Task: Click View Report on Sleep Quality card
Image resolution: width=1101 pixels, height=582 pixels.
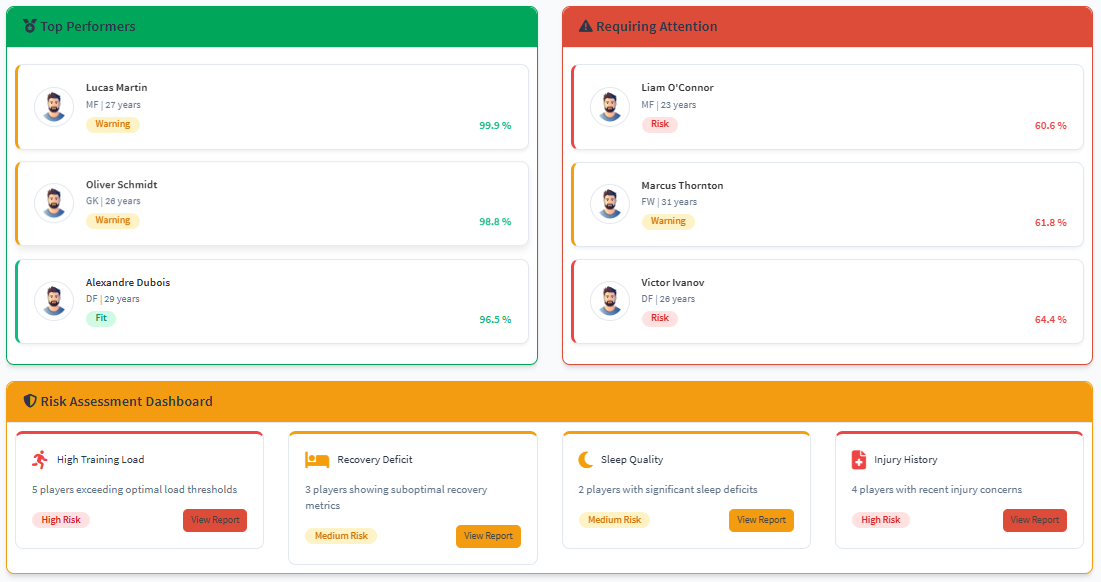Action: (x=761, y=520)
